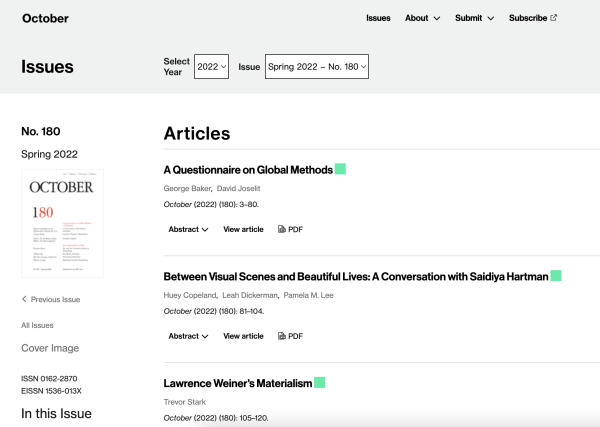Click the October 180 cover thumbnail
This screenshot has width=600, height=427.
tap(62, 223)
